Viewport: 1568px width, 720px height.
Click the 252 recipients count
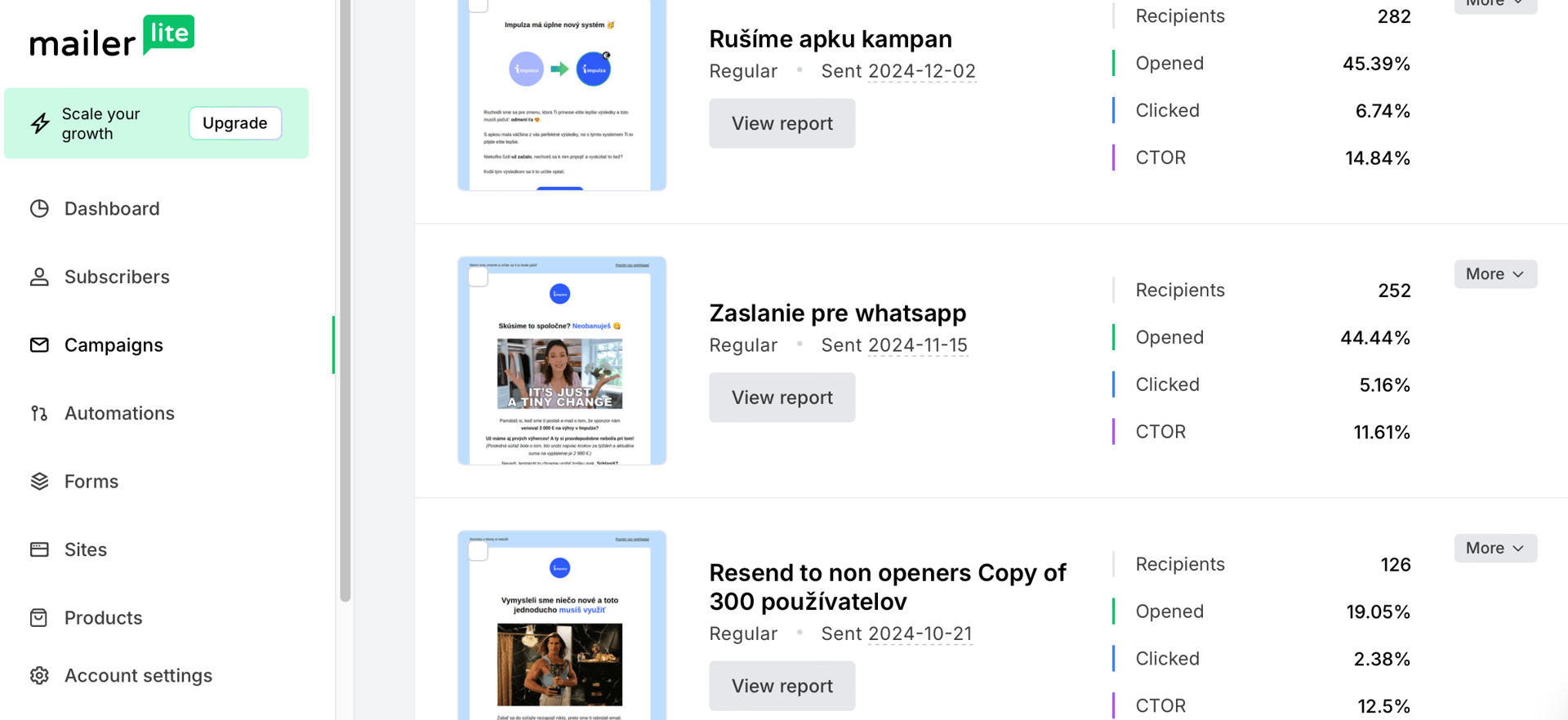pyautogui.click(x=1394, y=291)
